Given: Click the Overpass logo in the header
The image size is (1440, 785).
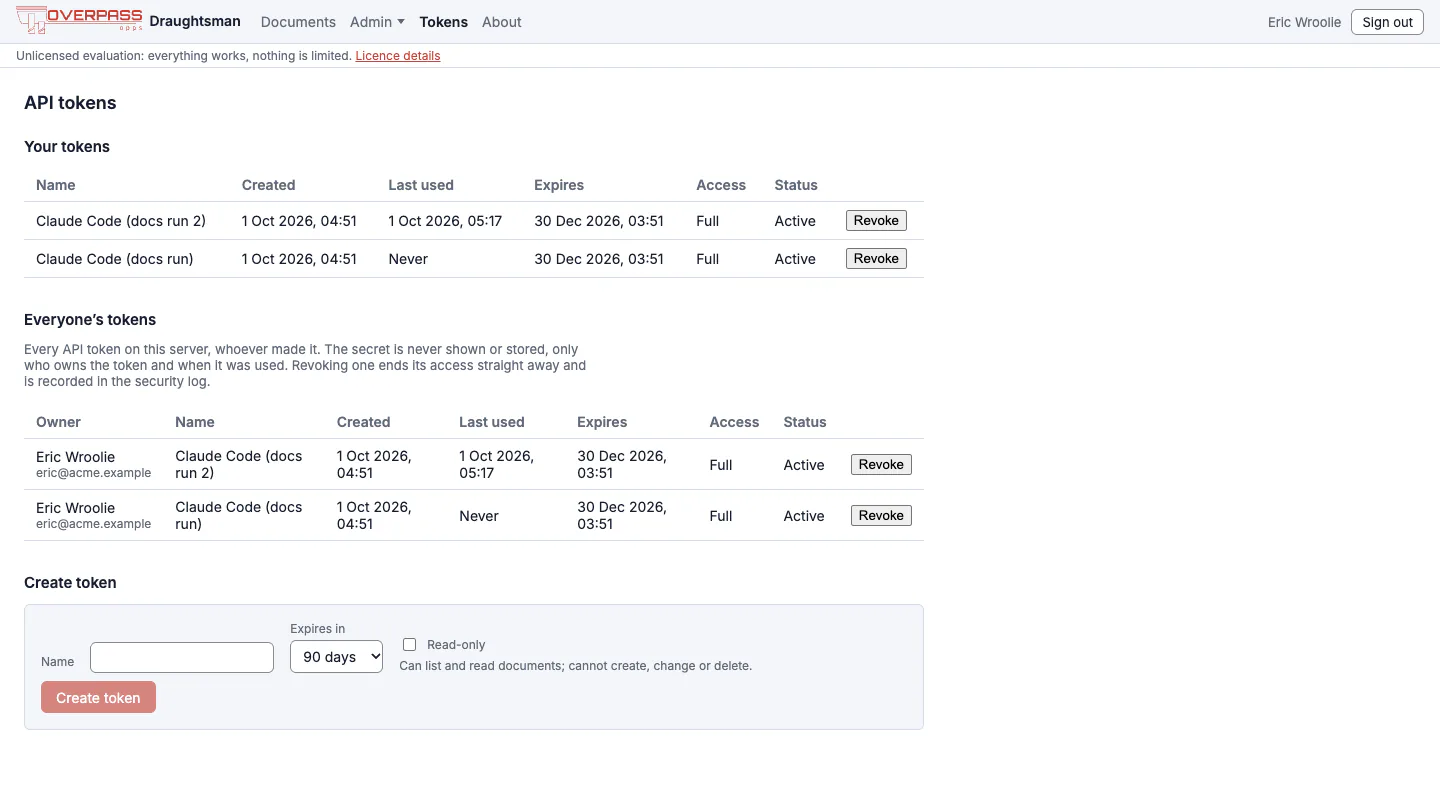Looking at the screenshot, I should (79, 20).
